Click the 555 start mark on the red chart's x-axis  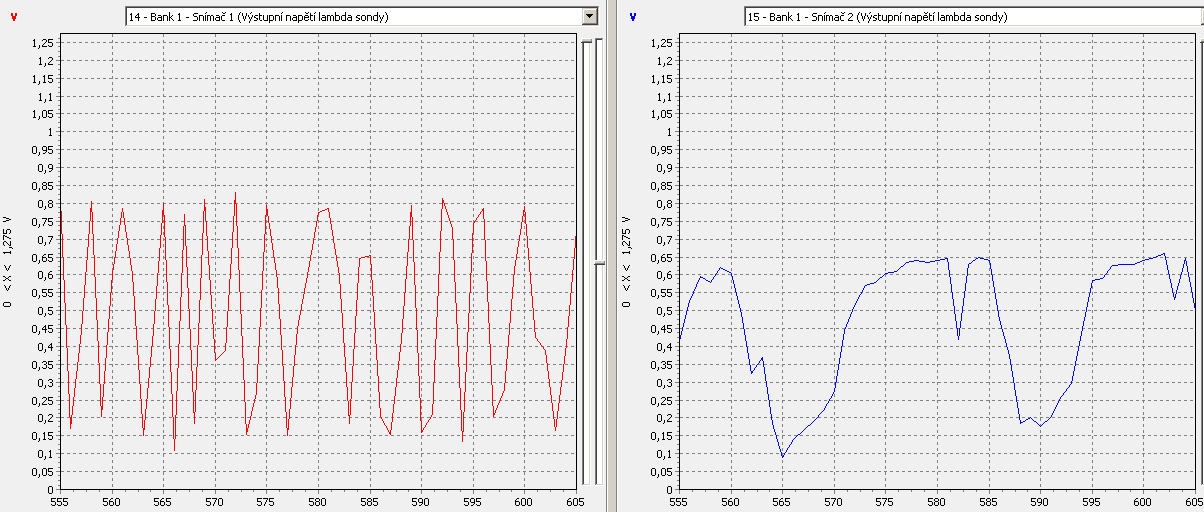point(61,501)
